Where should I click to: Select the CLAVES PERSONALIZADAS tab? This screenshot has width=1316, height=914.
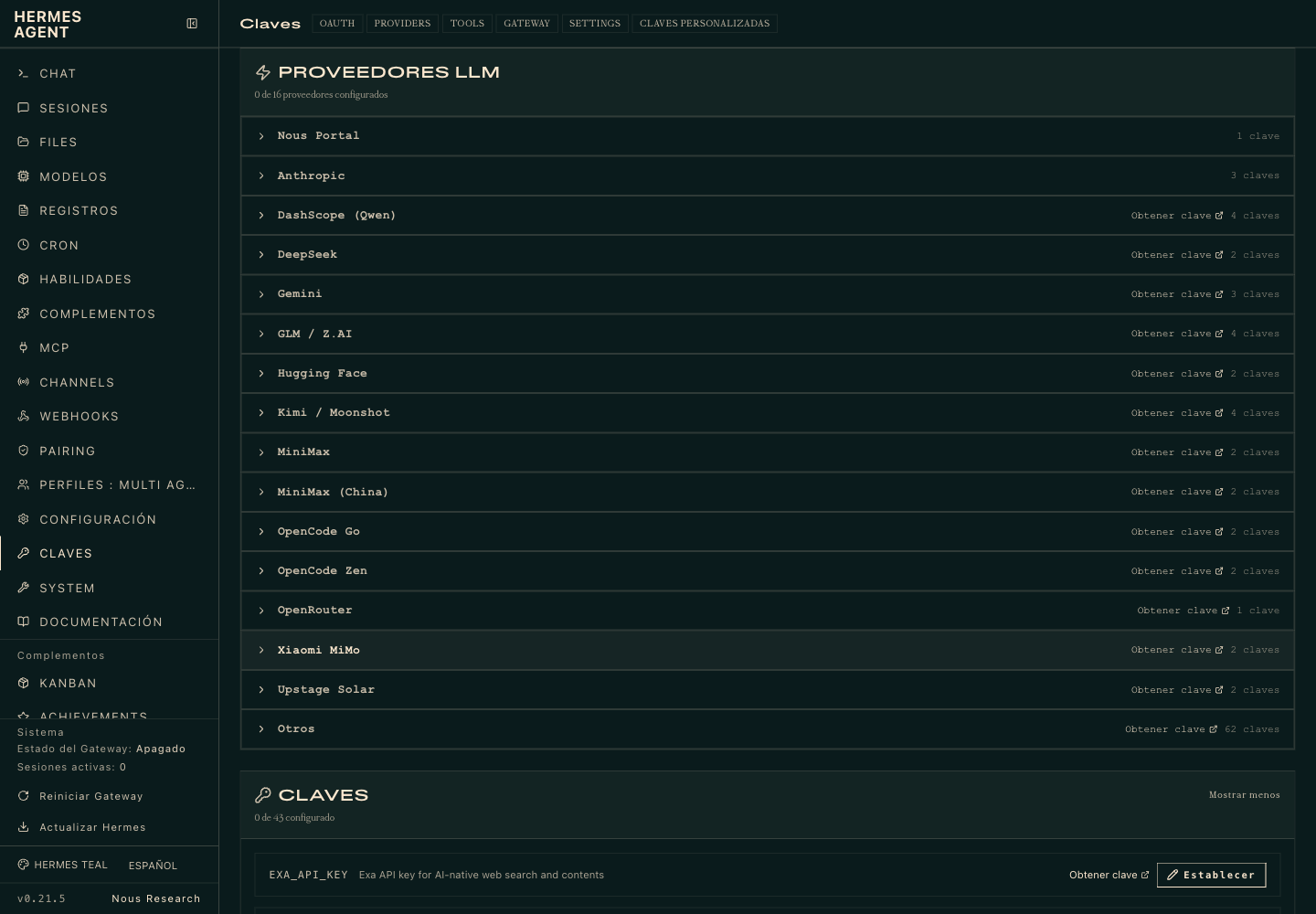pos(705,24)
